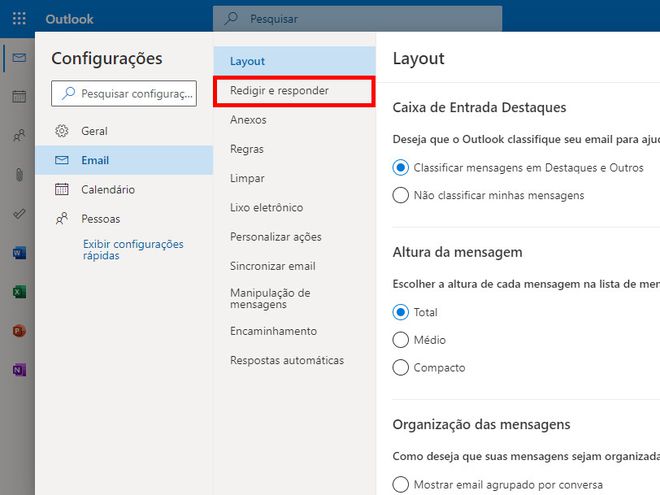Open People from the left rail icon
The image size is (660, 495).
[x=19, y=136]
